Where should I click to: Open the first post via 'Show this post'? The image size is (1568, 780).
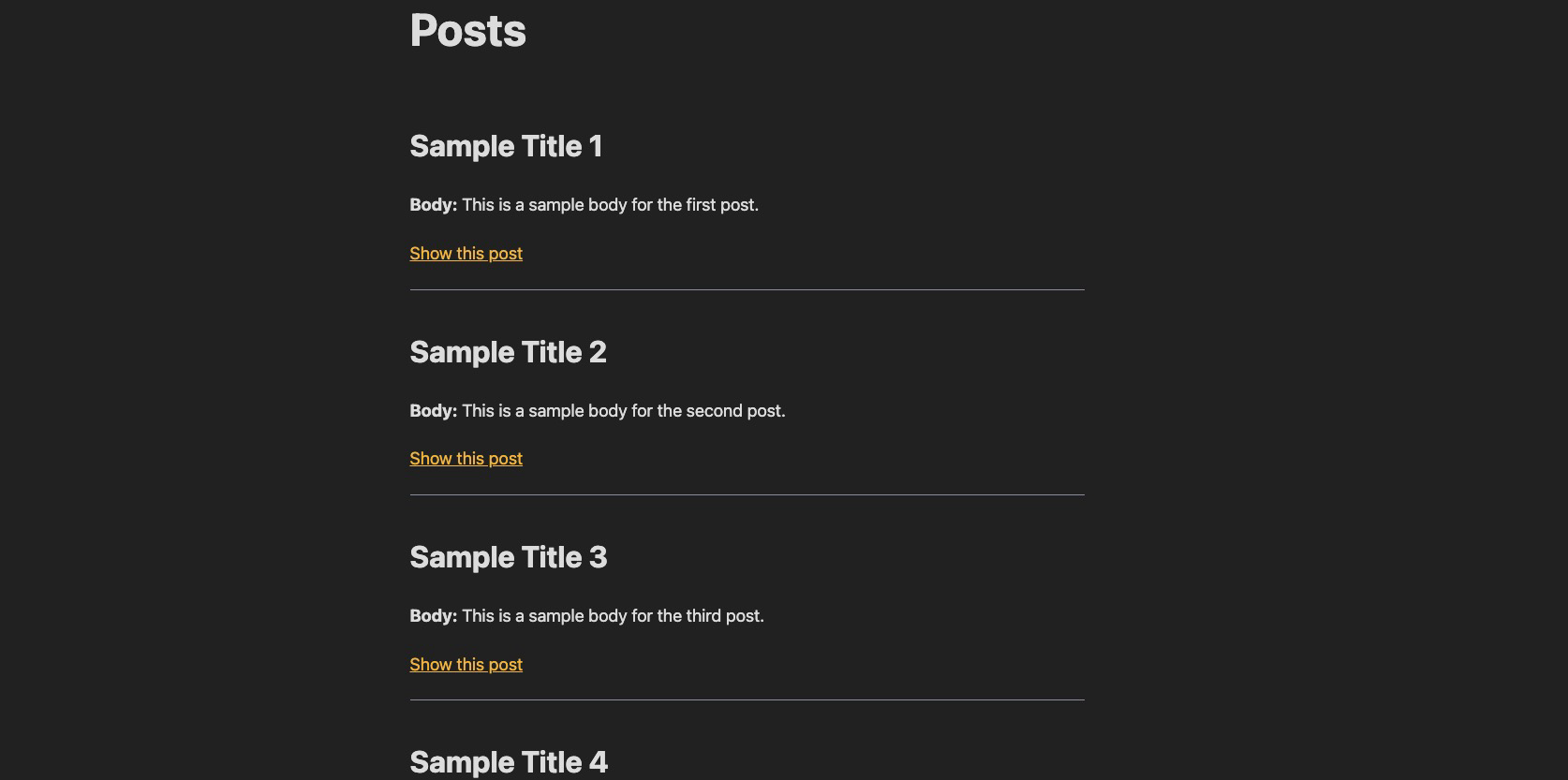click(x=466, y=253)
